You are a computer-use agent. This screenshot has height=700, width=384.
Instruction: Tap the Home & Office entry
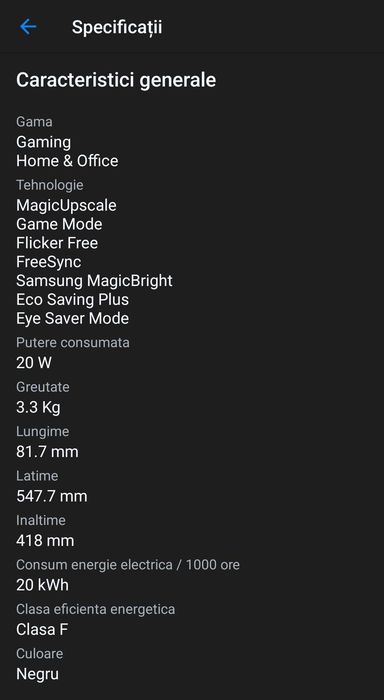67,161
